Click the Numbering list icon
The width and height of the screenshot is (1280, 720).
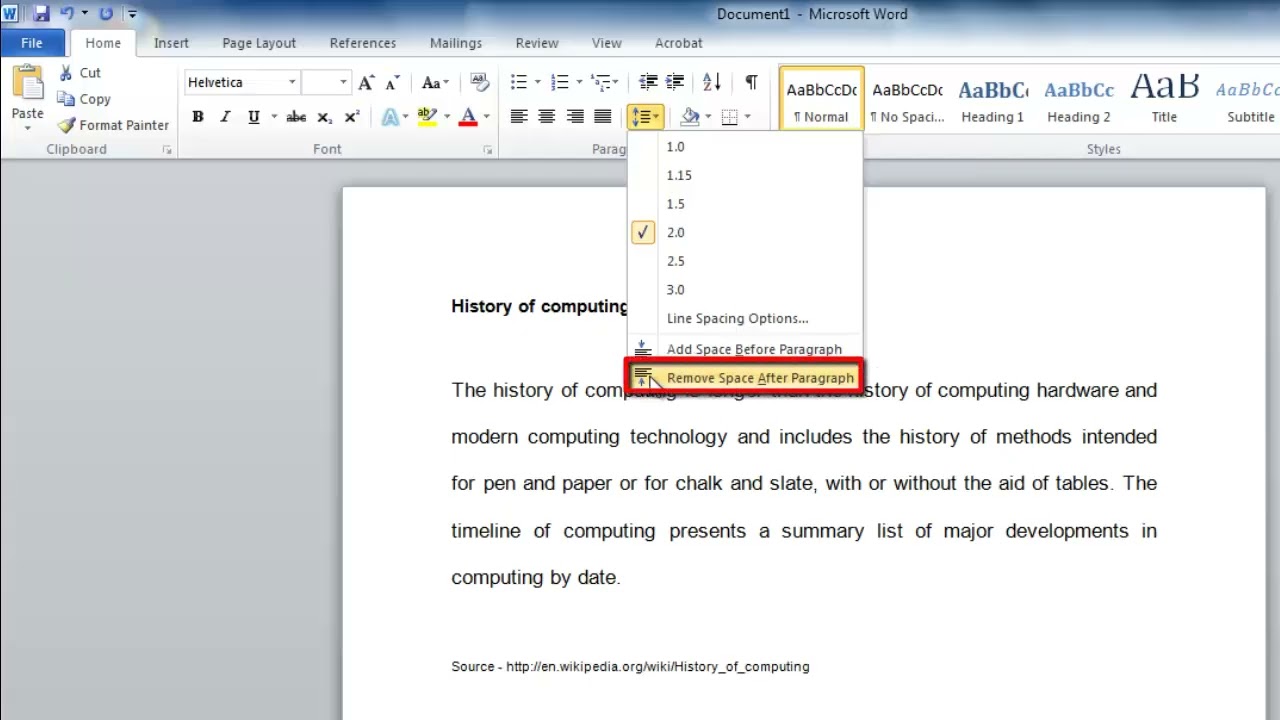[559, 82]
